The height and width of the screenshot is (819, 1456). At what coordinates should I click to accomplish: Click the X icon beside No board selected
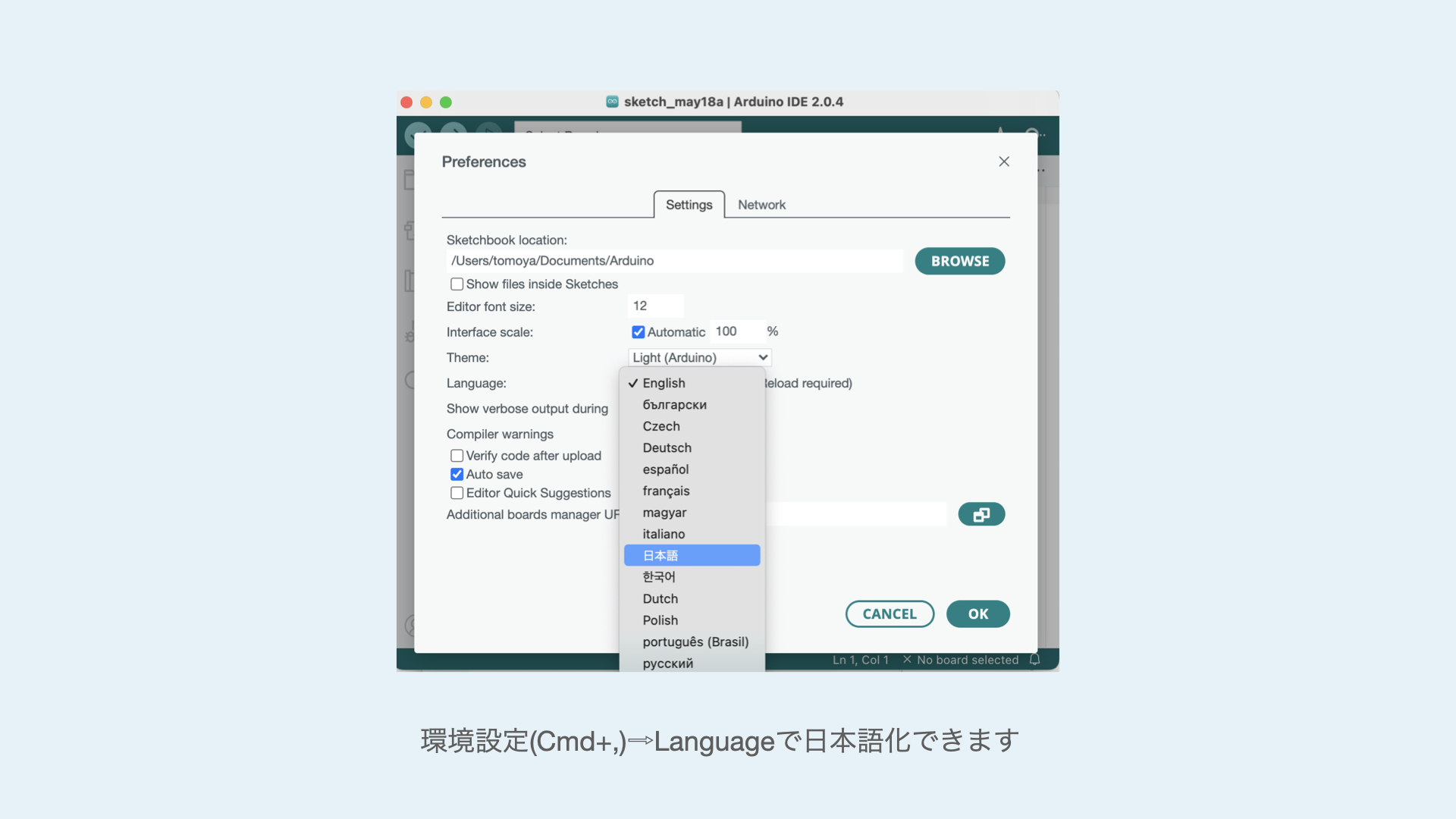907,660
